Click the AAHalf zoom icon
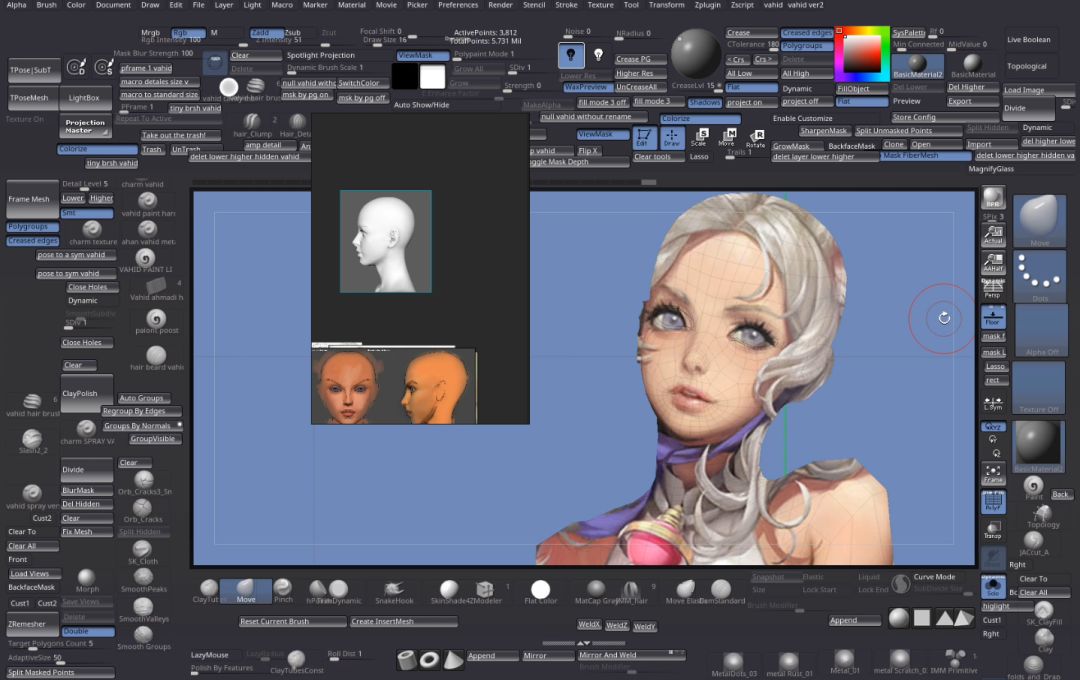1080x680 pixels. coord(993,262)
